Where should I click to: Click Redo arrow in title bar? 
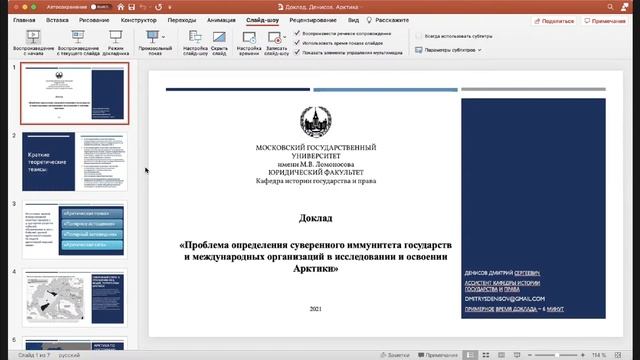(x=158, y=7)
